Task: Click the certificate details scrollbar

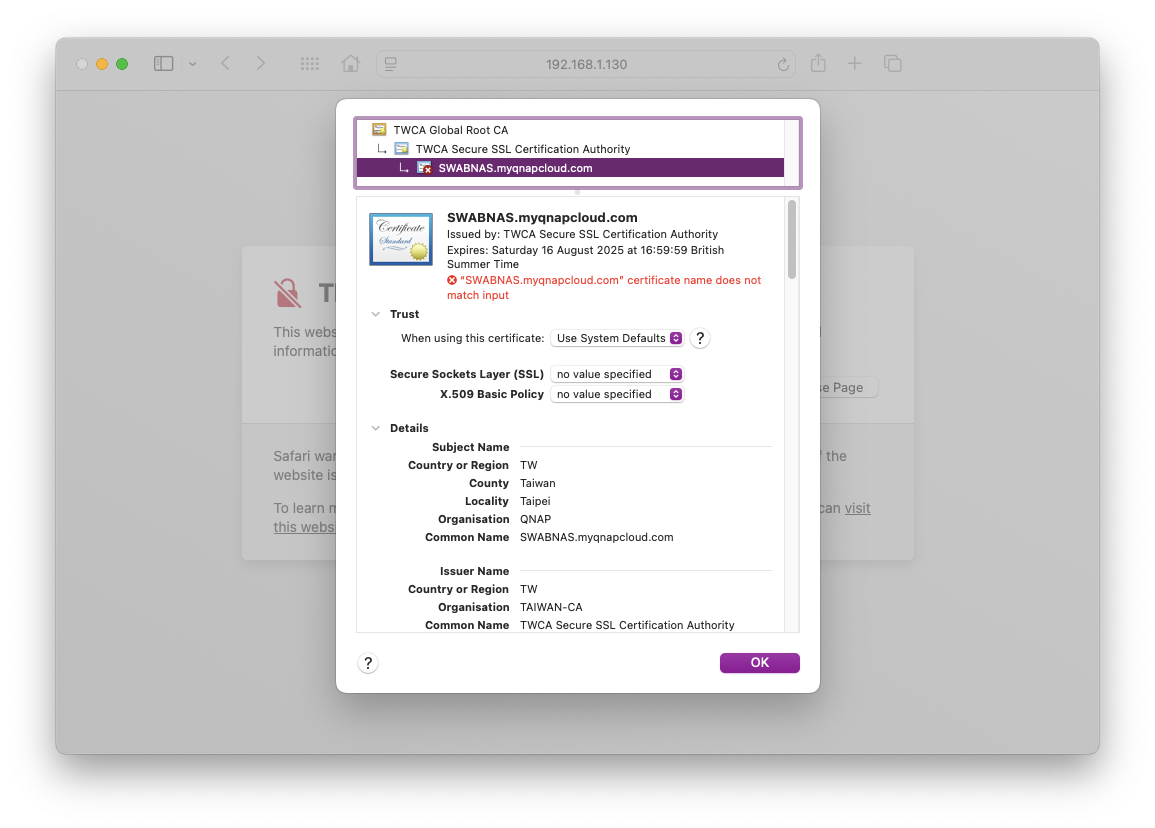Action: click(x=792, y=239)
